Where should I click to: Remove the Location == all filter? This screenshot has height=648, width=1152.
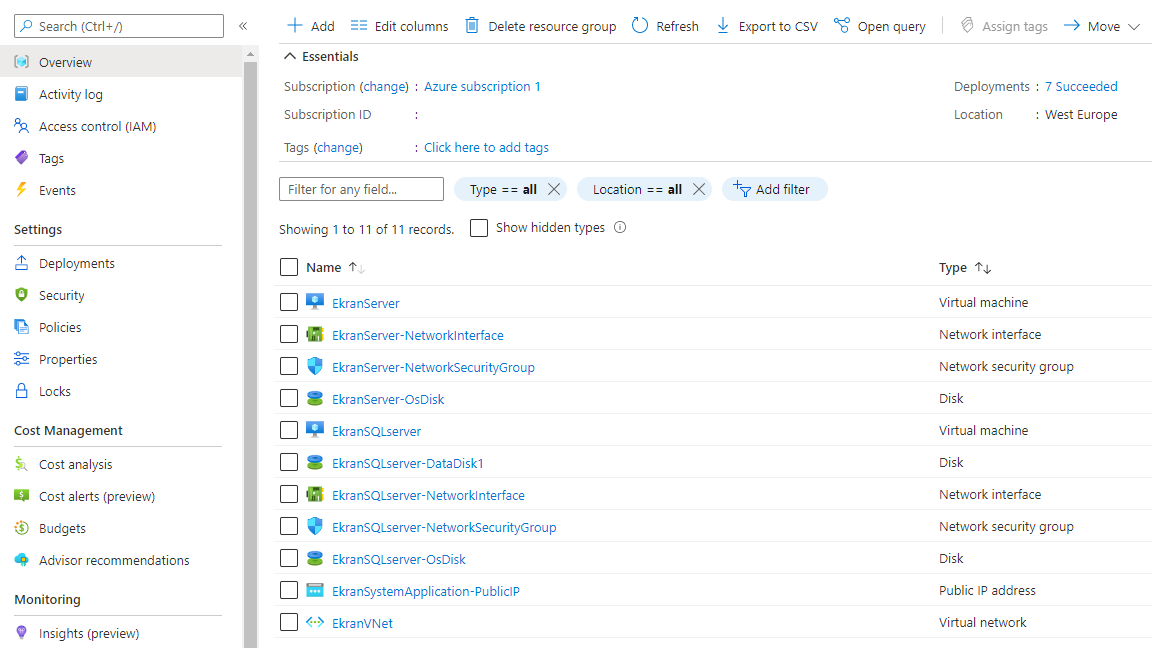pyautogui.click(x=699, y=189)
